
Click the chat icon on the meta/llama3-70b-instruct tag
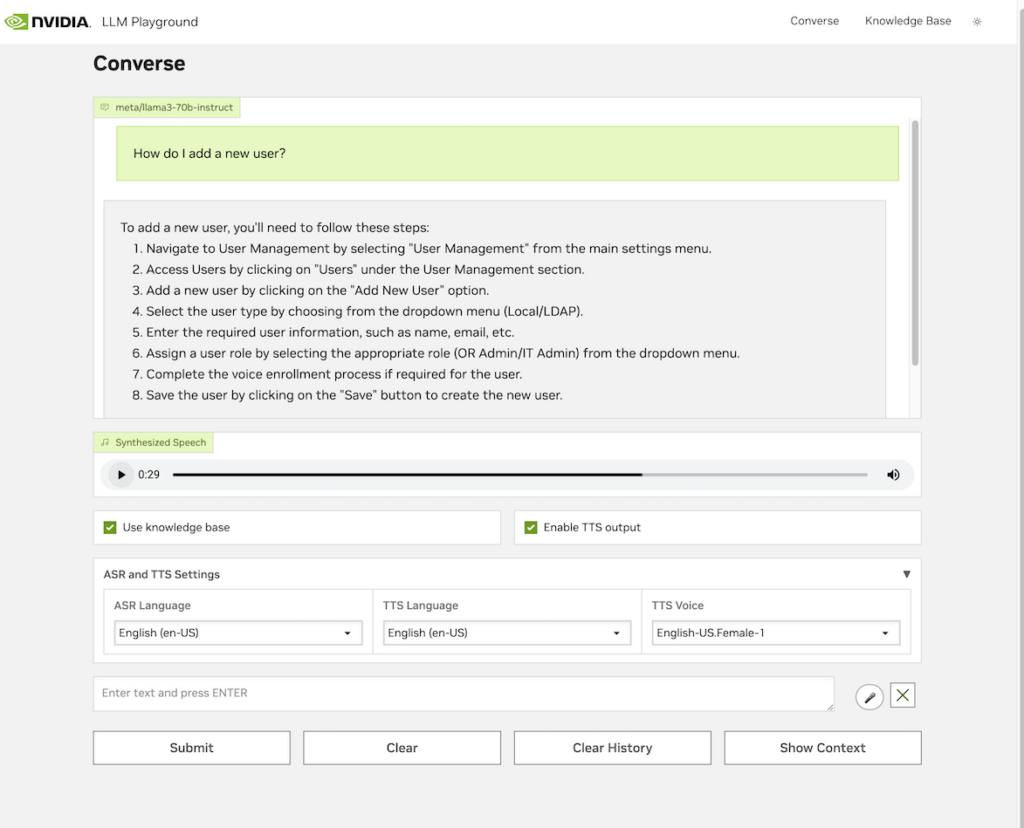tap(103, 107)
